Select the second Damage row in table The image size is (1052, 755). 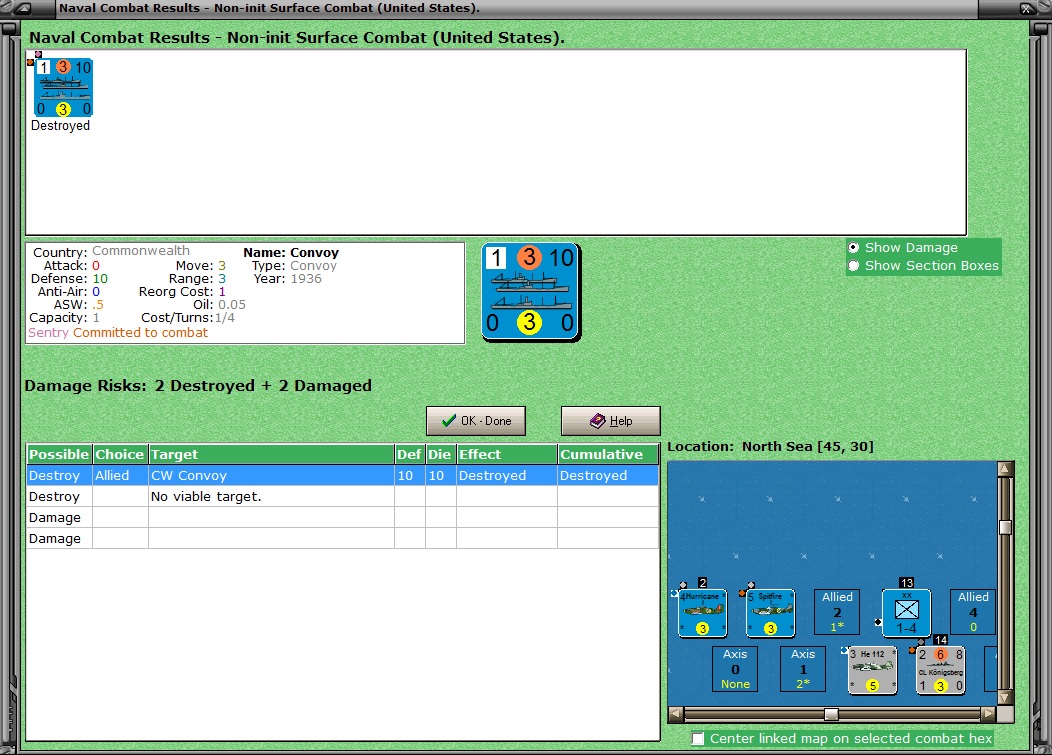pyautogui.click(x=342, y=538)
